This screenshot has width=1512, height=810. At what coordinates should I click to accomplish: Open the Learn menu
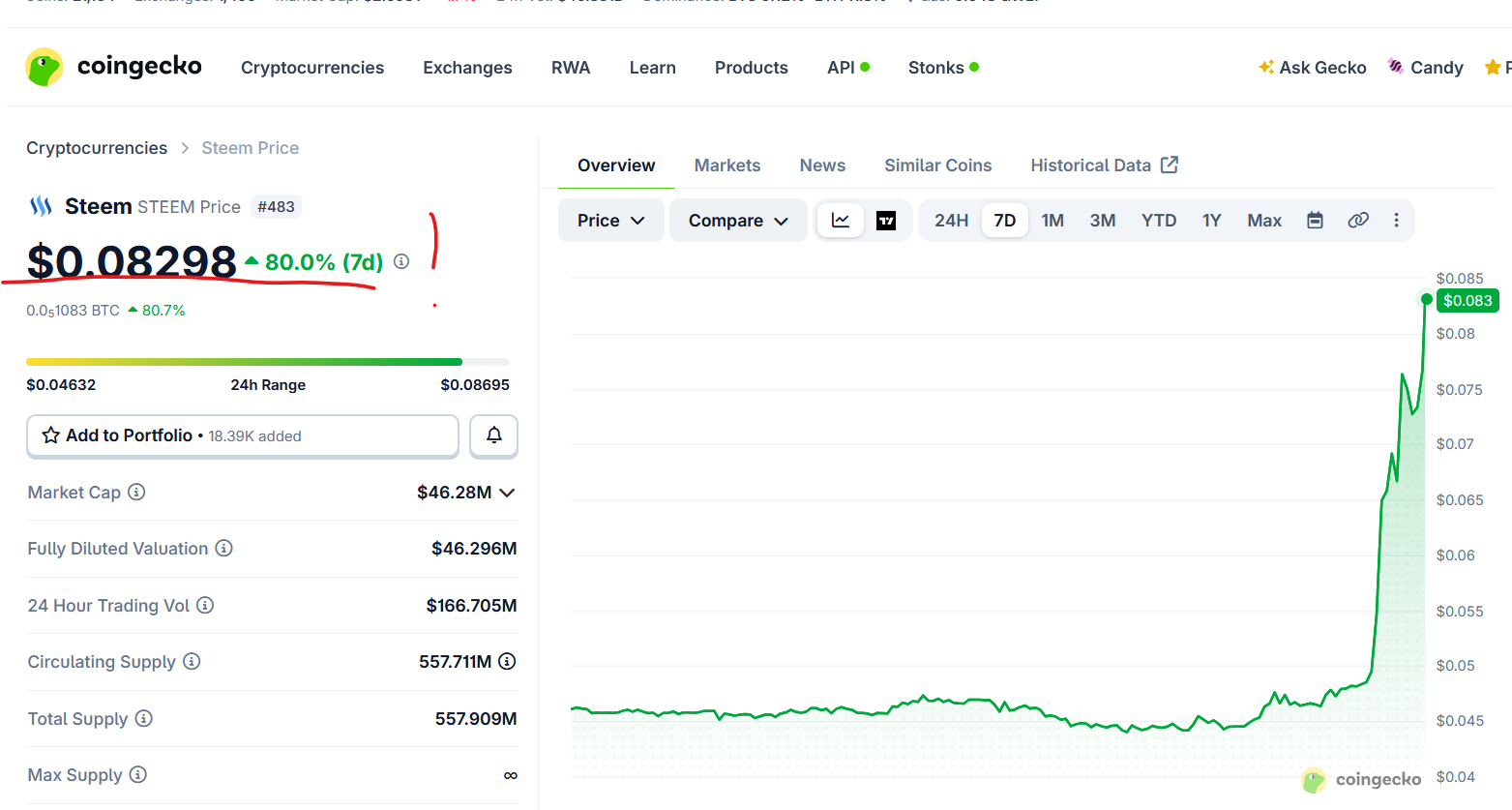point(653,68)
